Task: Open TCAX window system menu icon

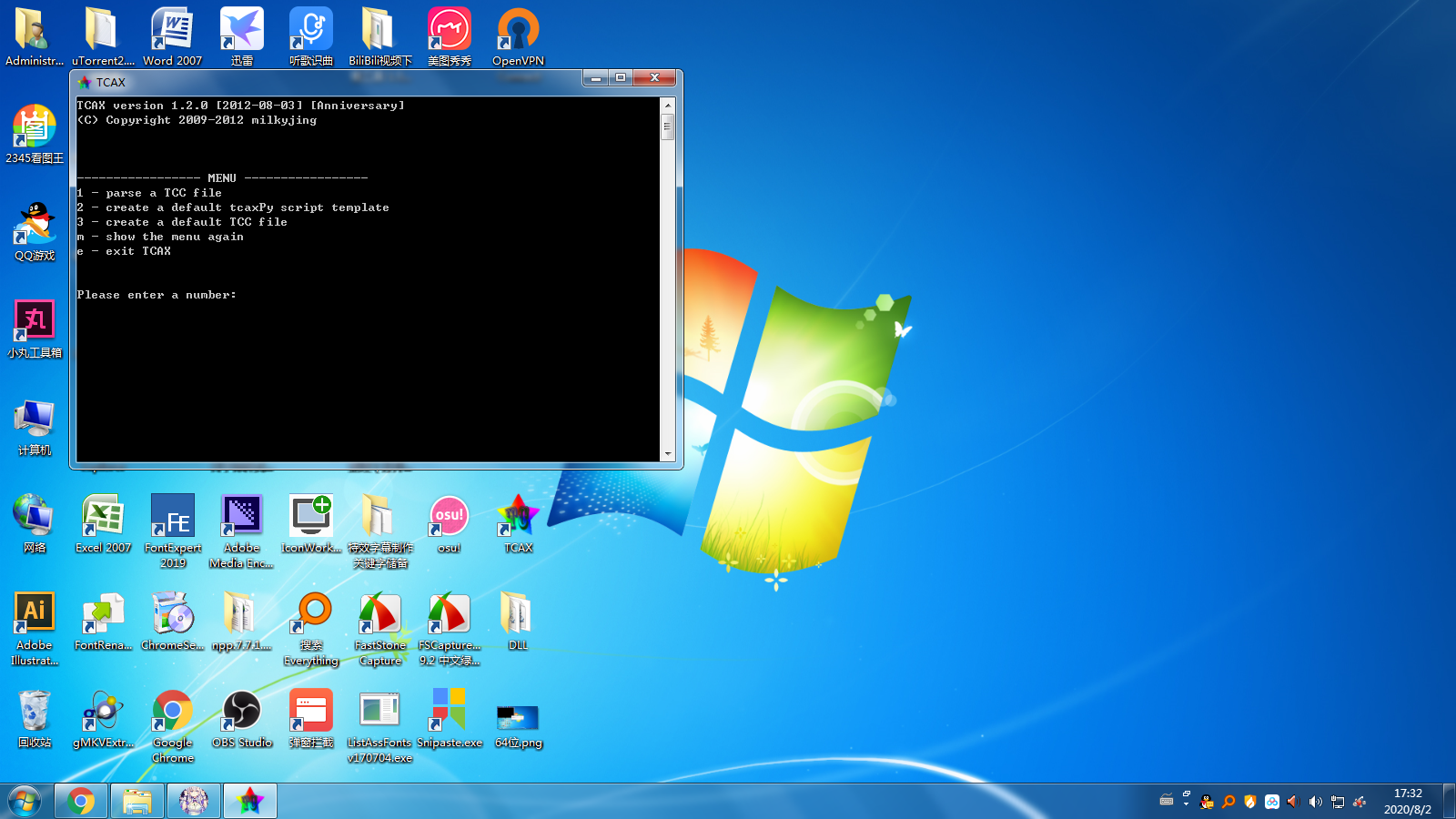Action: [x=84, y=82]
